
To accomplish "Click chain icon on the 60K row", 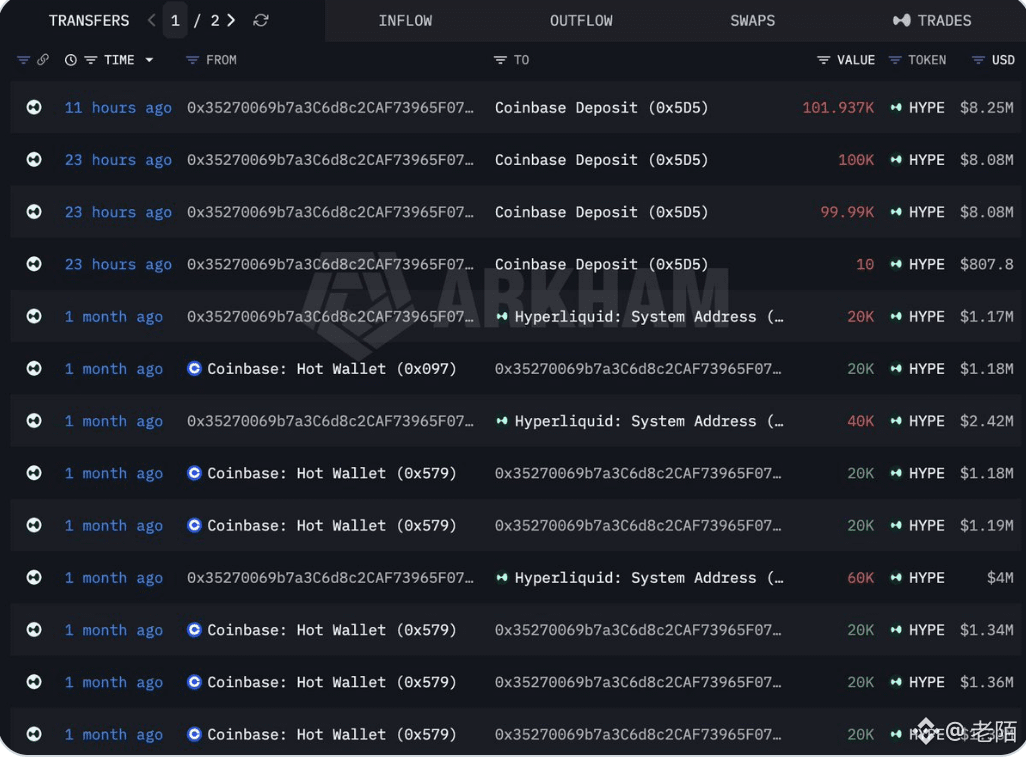I will (x=34, y=577).
